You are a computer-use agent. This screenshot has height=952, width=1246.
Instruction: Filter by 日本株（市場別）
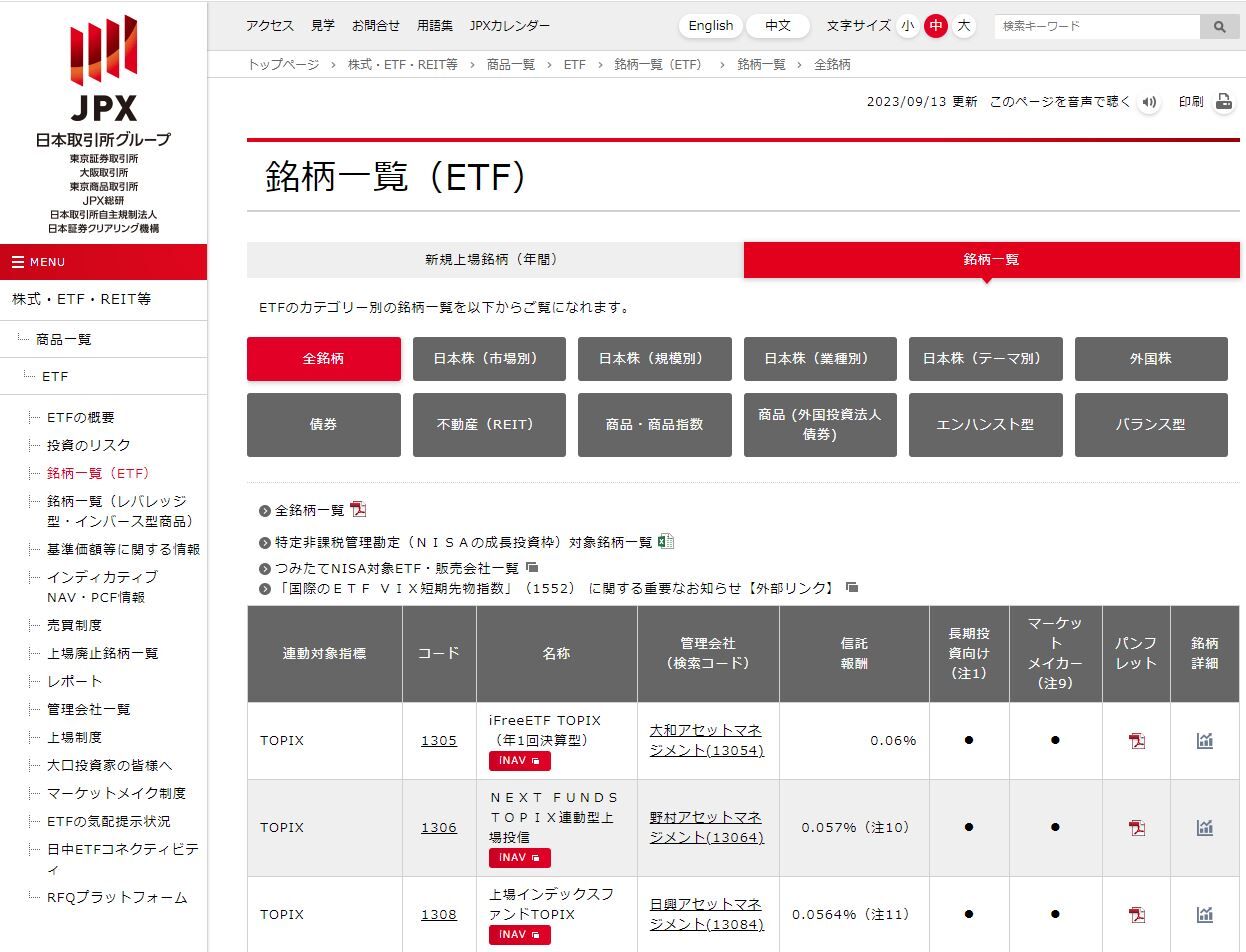(489, 359)
